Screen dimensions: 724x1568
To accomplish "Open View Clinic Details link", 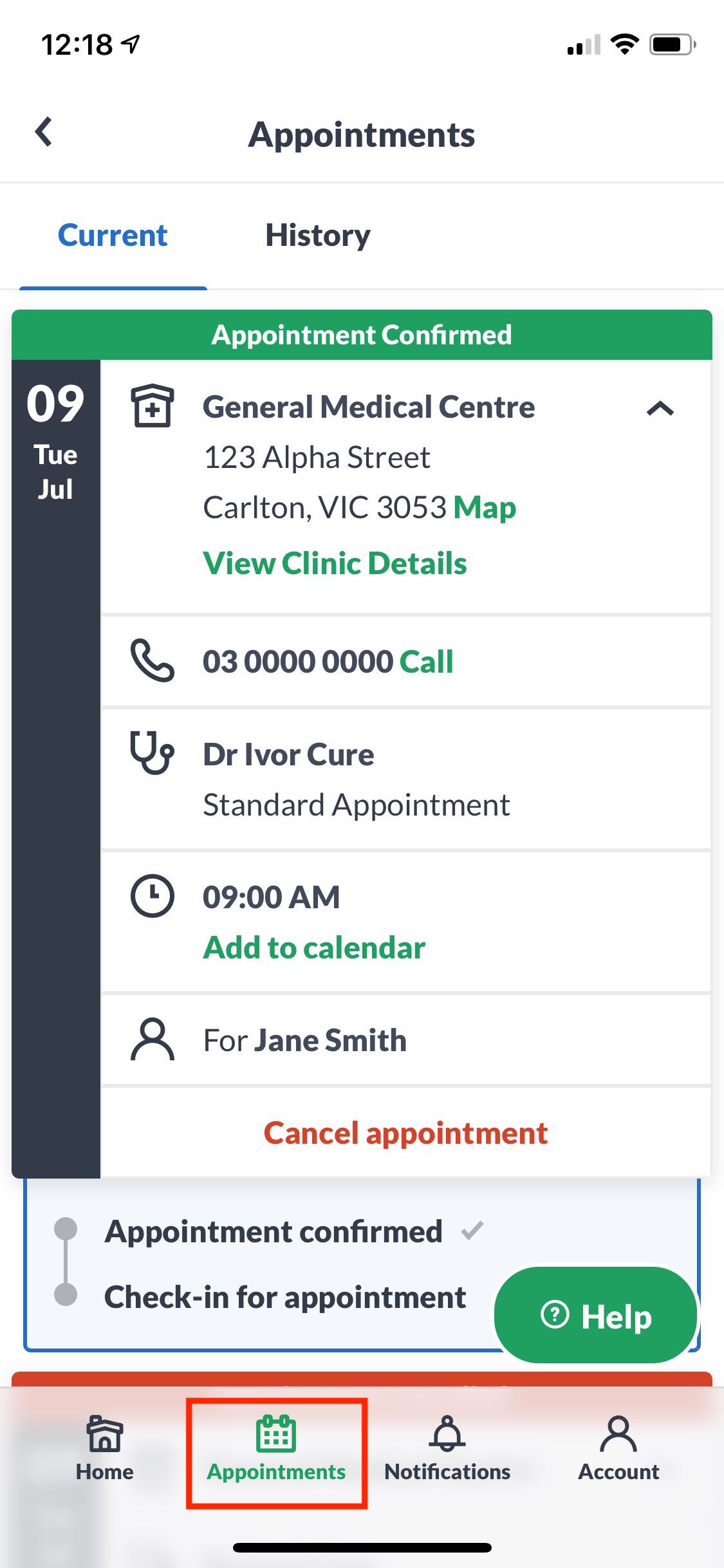I will tap(335, 563).
